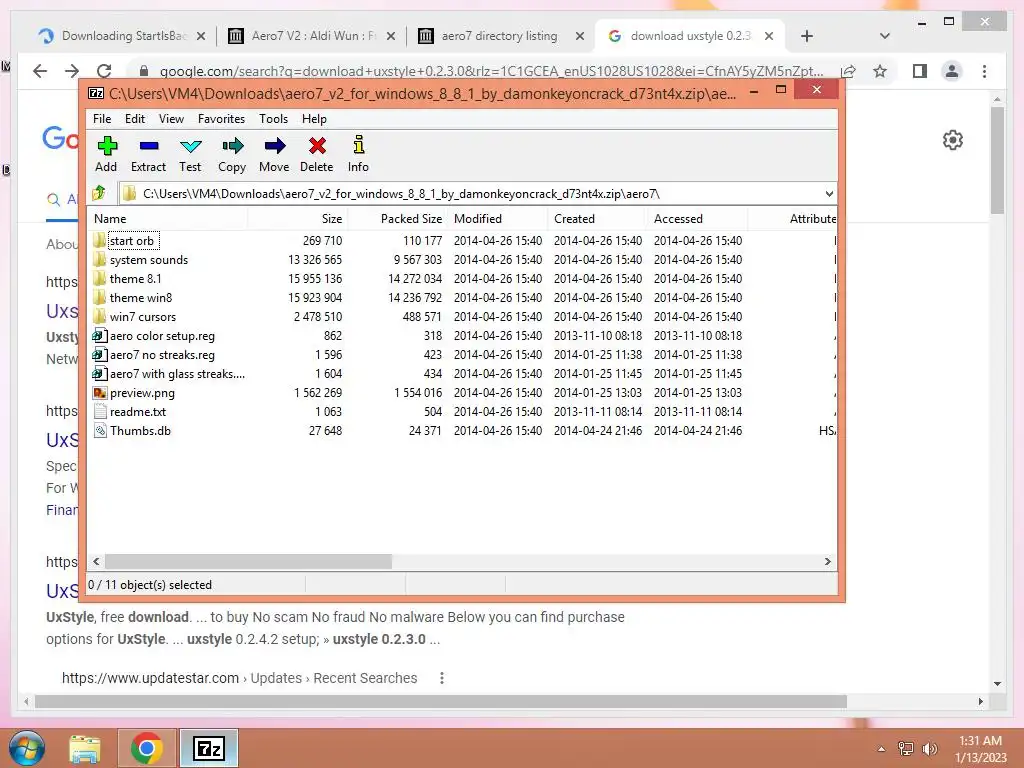
Task: Open more options for updatestar result
Action: (x=442, y=678)
